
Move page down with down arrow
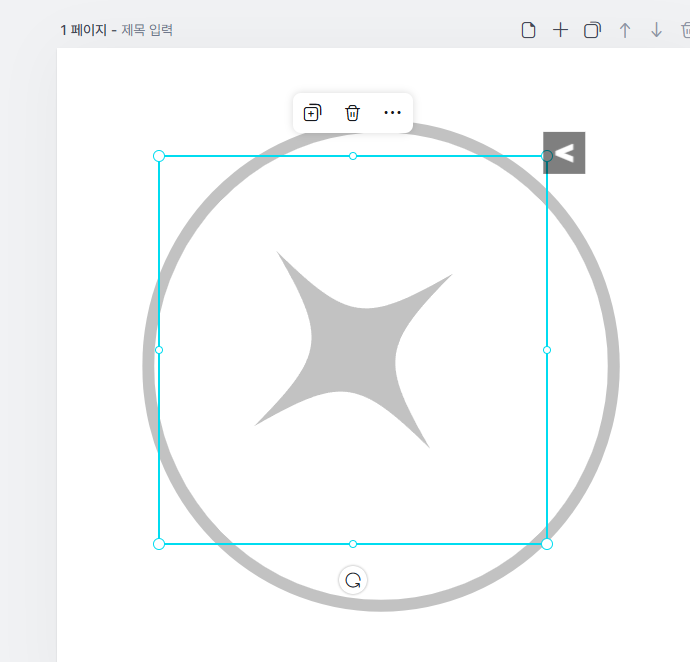tap(657, 30)
